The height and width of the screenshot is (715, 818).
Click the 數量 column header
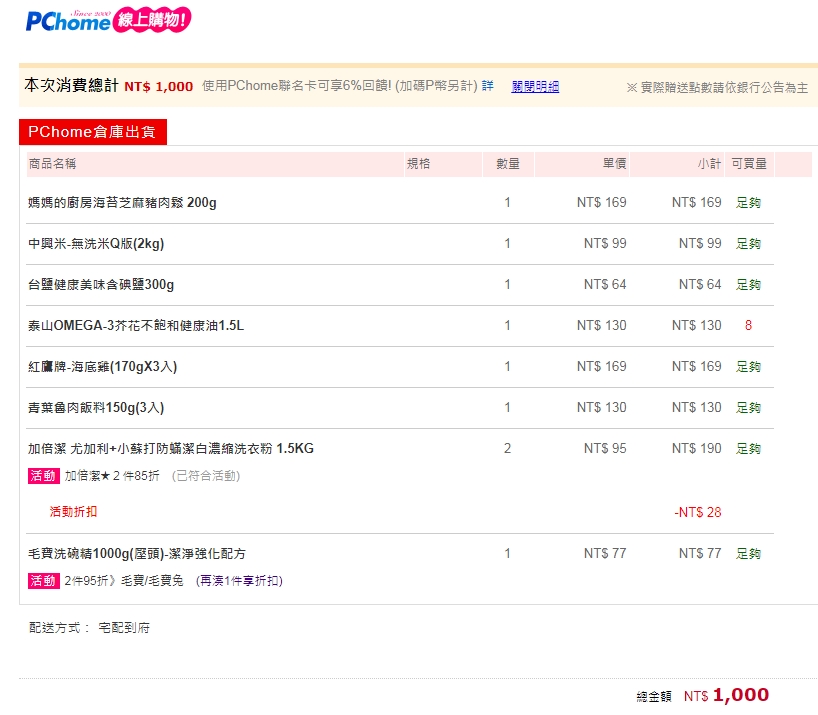click(x=508, y=164)
